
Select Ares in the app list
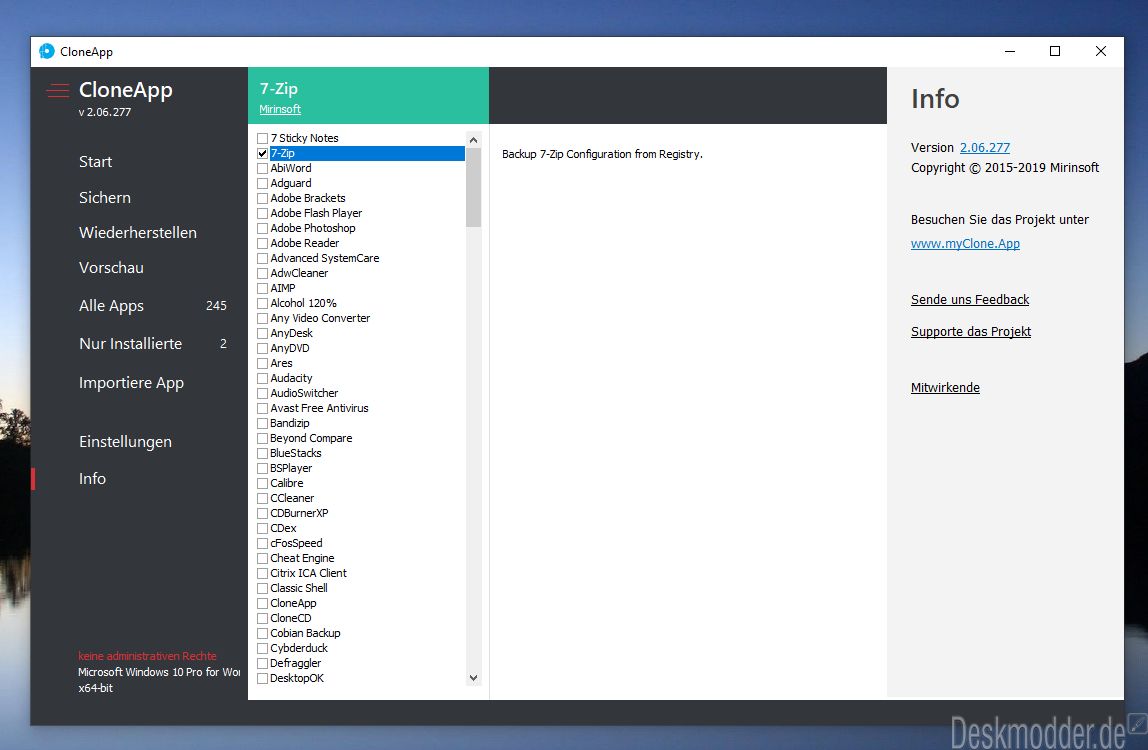coord(281,363)
